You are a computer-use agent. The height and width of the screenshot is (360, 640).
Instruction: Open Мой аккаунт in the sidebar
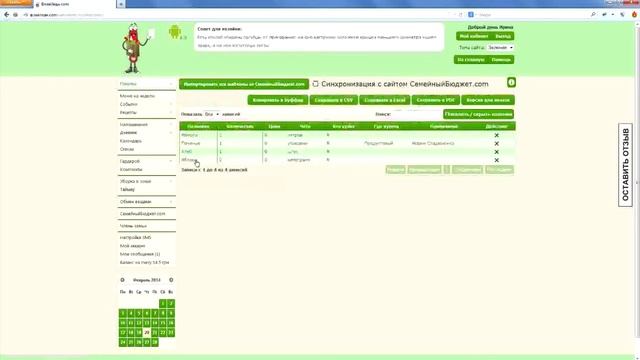[132, 246]
